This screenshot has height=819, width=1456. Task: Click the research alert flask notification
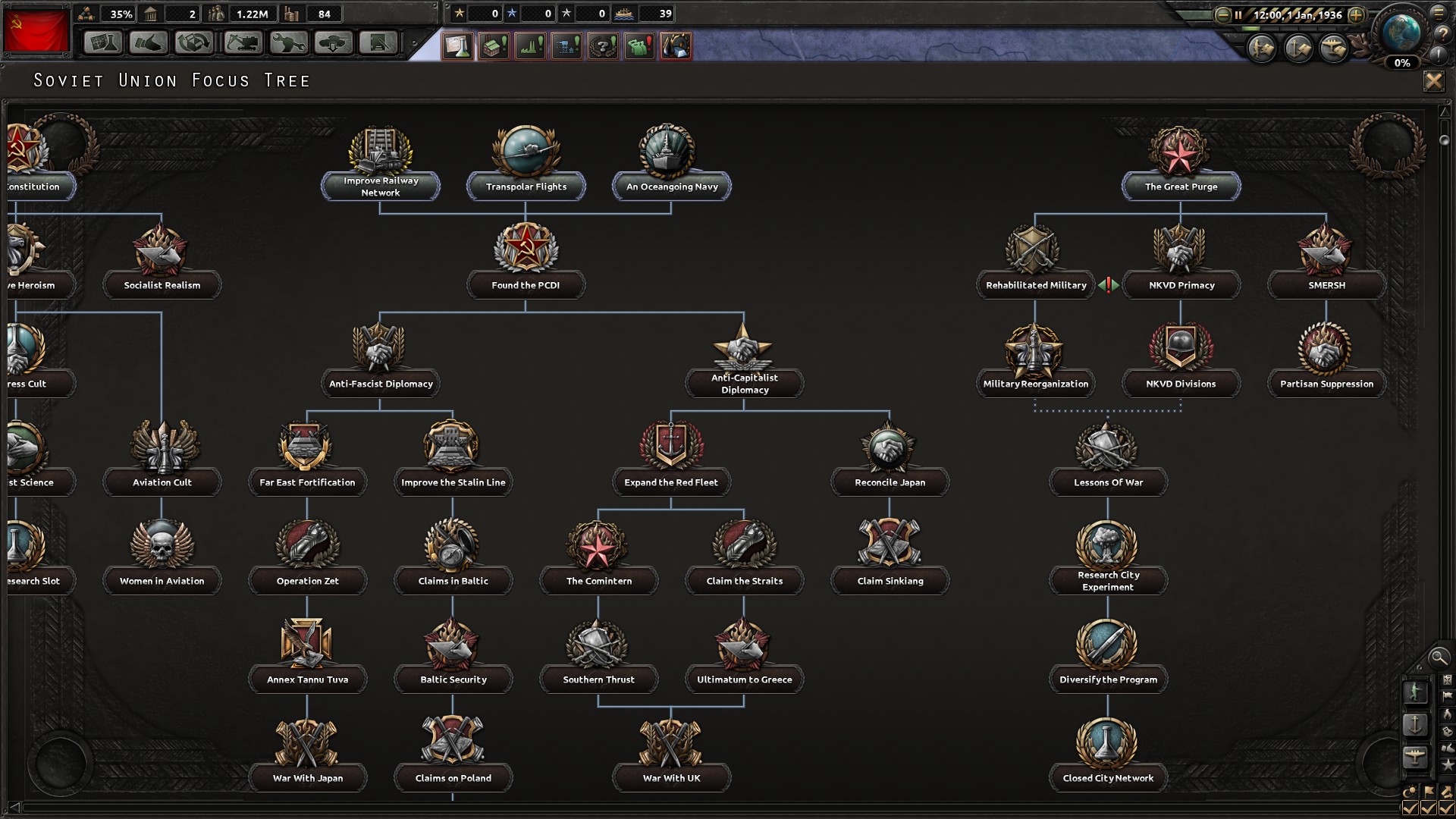458,46
